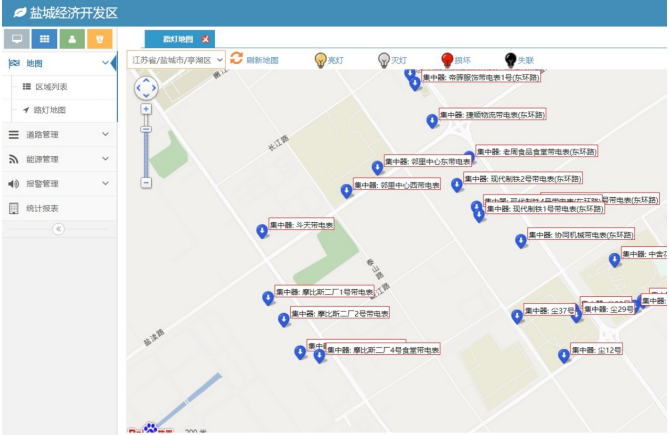
Task: Click the map zoom slider track
Action: click(x=146, y=150)
